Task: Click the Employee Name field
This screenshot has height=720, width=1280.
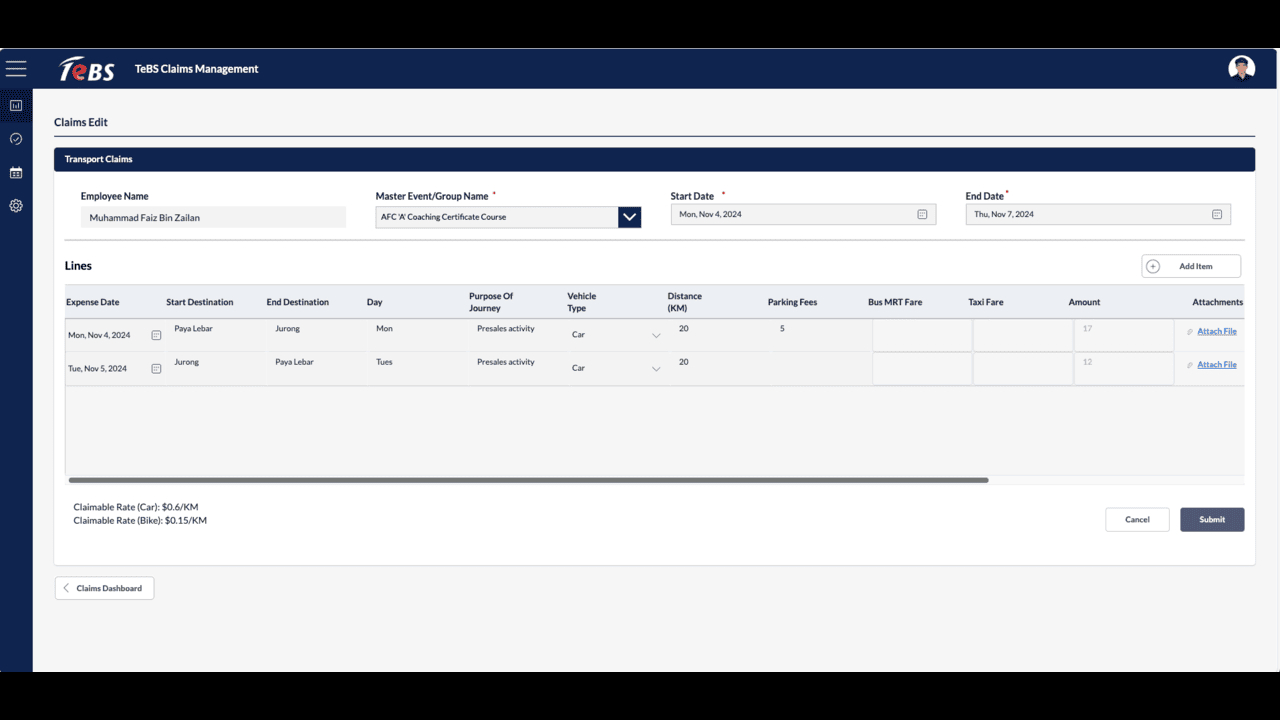Action: pos(213,217)
